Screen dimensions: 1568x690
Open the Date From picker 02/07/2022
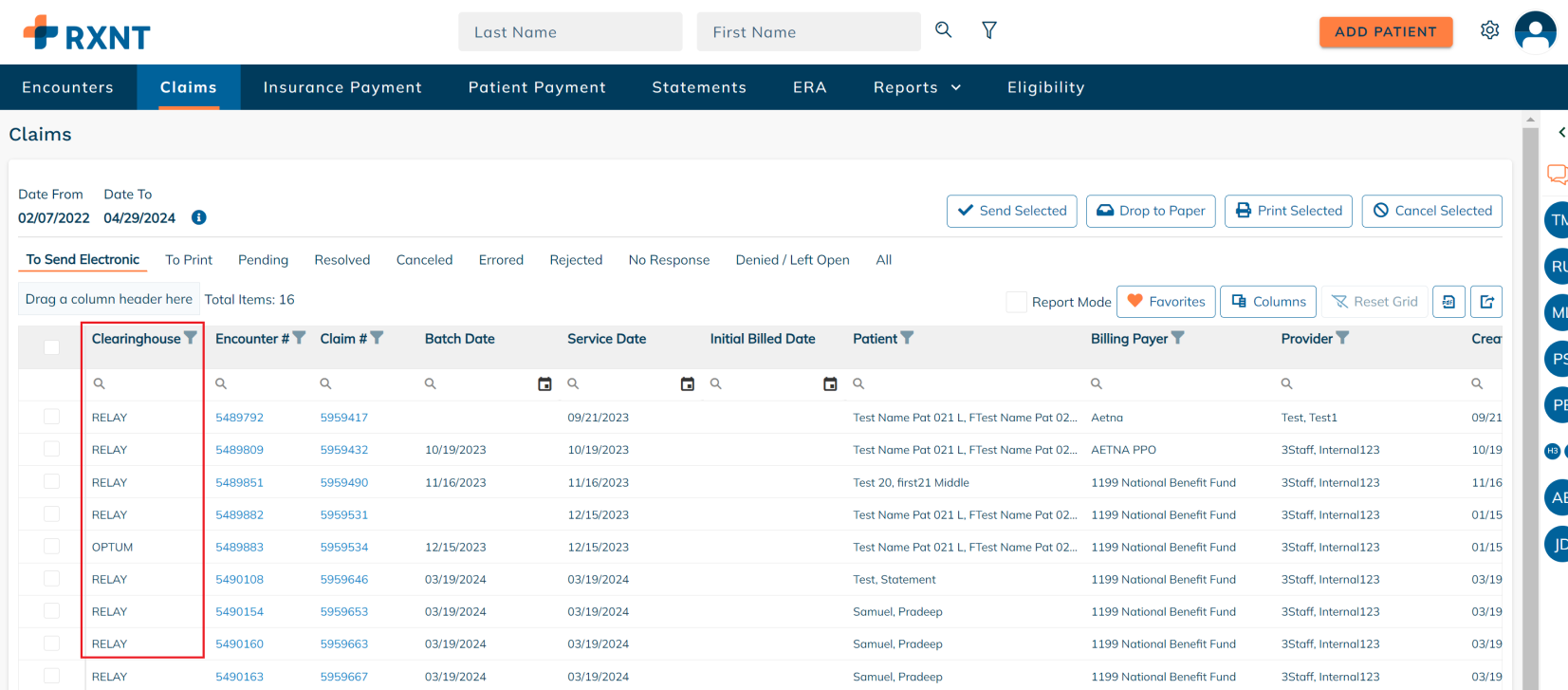coord(54,217)
